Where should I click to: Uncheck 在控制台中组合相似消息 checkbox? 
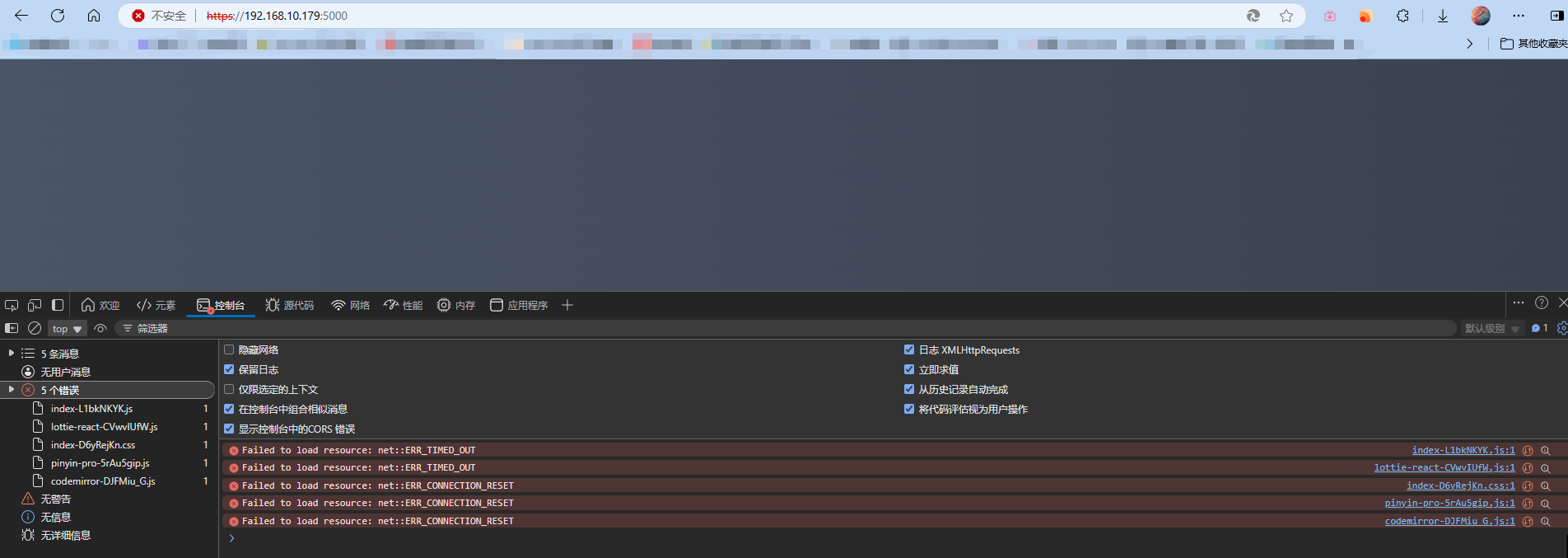[x=229, y=409]
